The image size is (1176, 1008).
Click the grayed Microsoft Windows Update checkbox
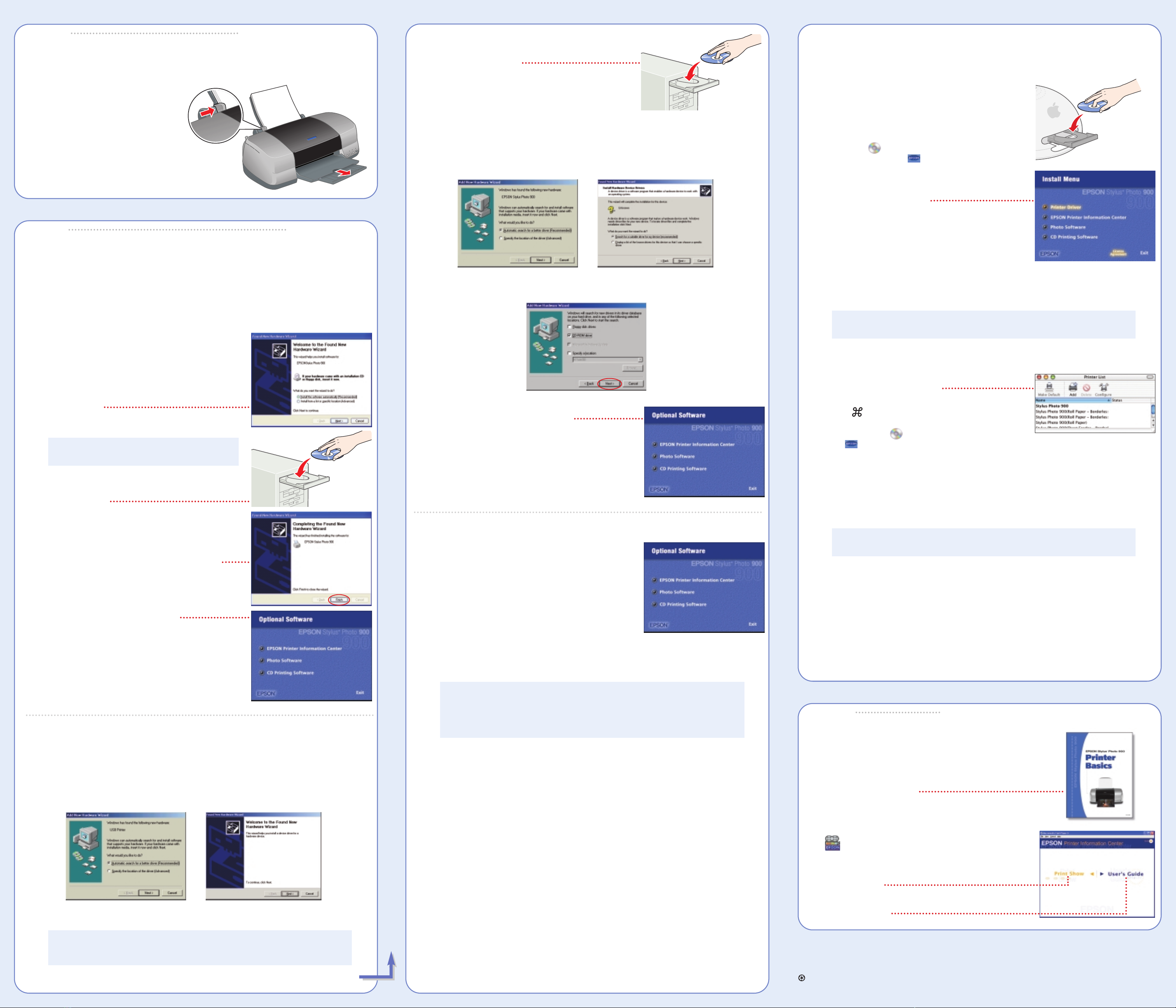569,344
